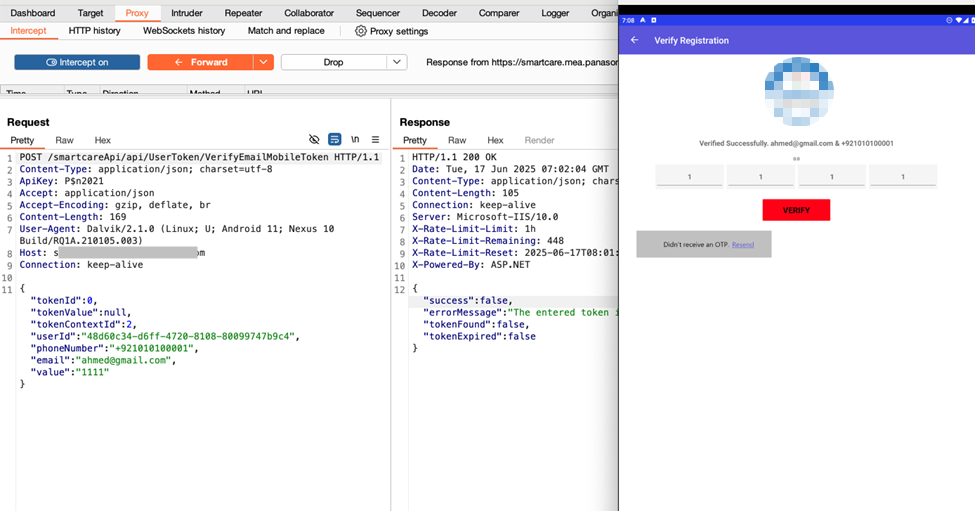Open the Request hamburger options menu
This screenshot has height=511, width=975.
pyautogui.click(x=375, y=140)
